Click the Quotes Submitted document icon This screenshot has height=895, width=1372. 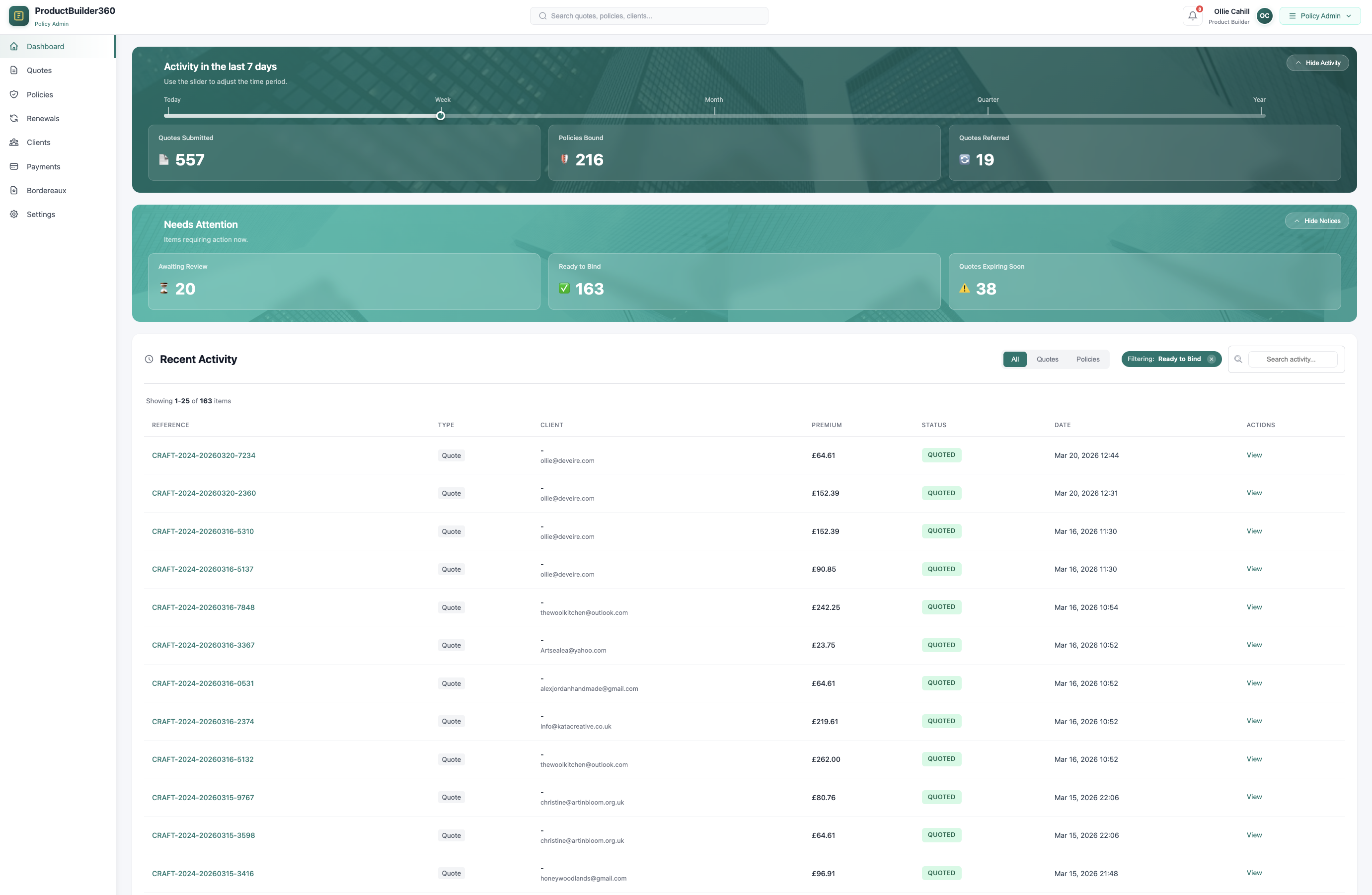[164, 159]
